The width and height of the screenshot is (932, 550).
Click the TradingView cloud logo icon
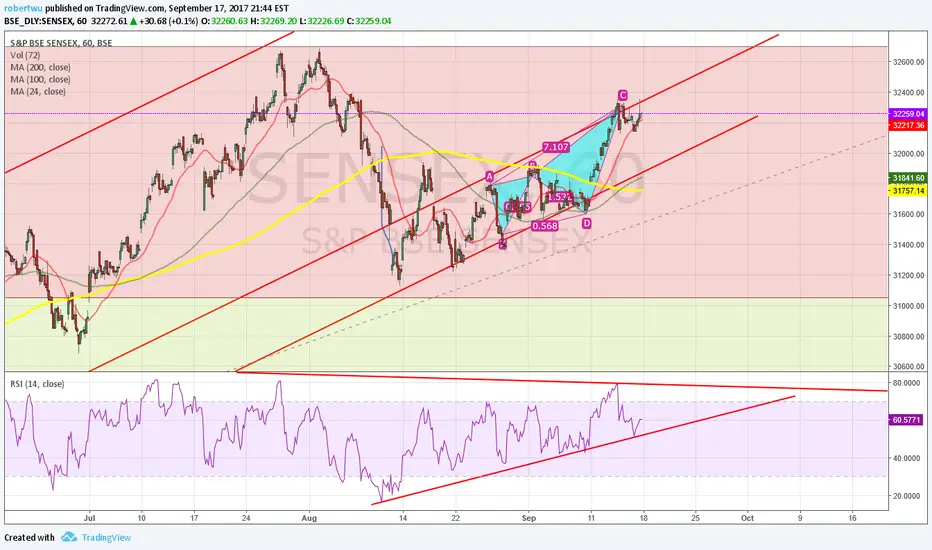69,537
